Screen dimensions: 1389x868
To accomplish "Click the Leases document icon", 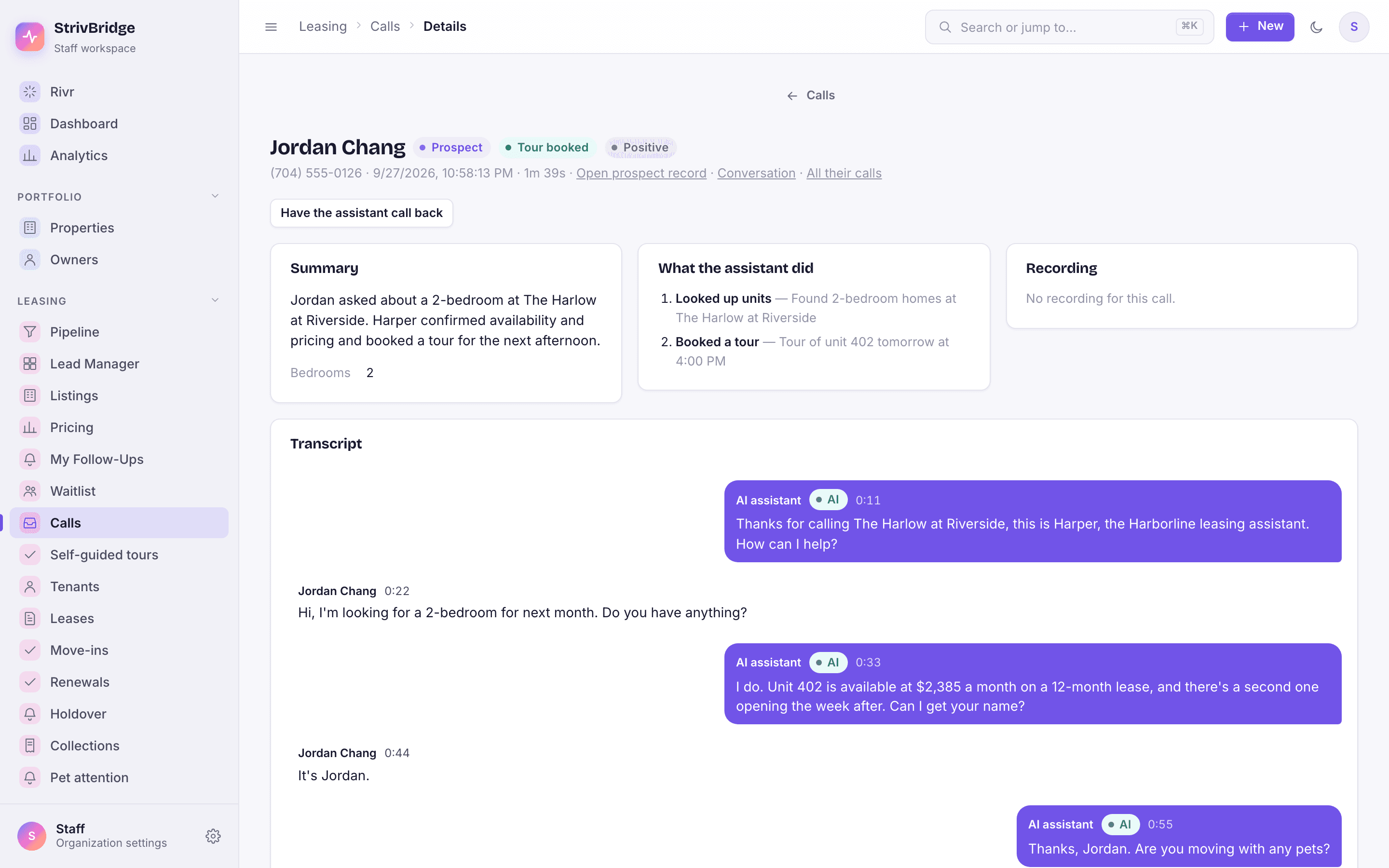I will [30, 618].
